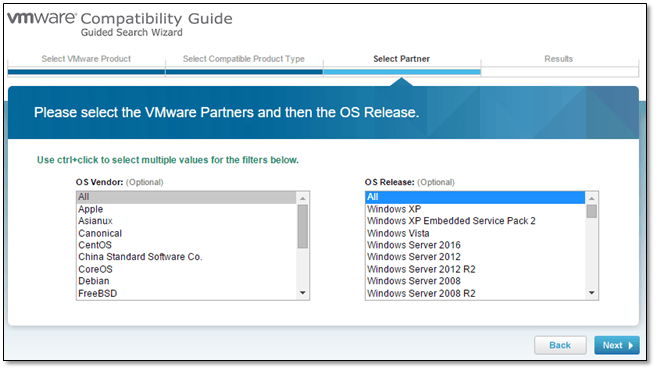The height and width of the screenshot is (370, 656).
Task: Select China Standard Software Co.
Action: [187, 257]
